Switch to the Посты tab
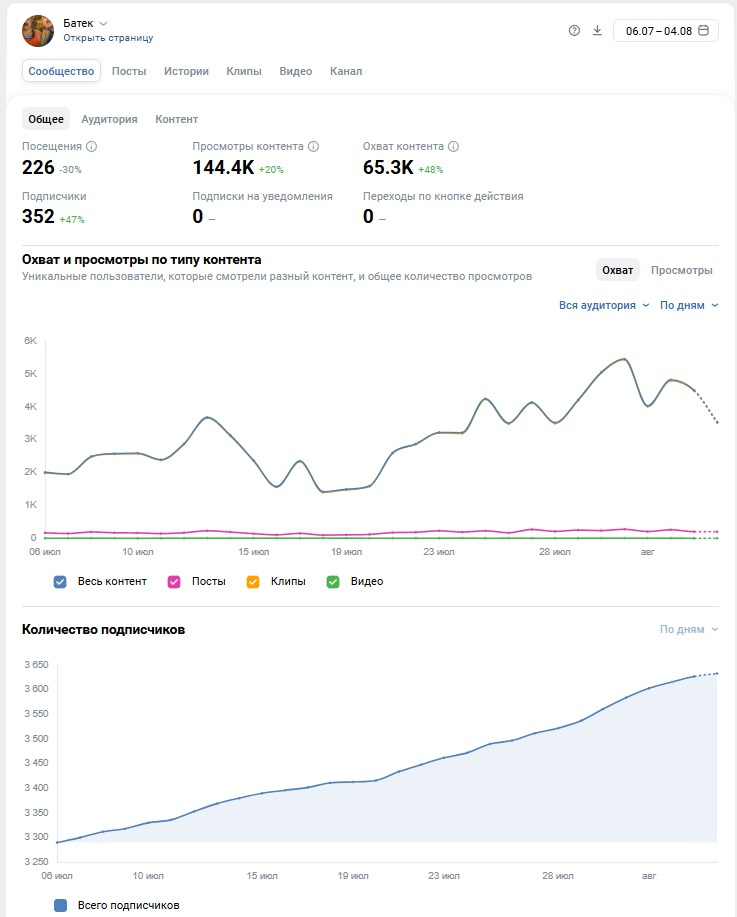The image size is (737, 917). 129,71
